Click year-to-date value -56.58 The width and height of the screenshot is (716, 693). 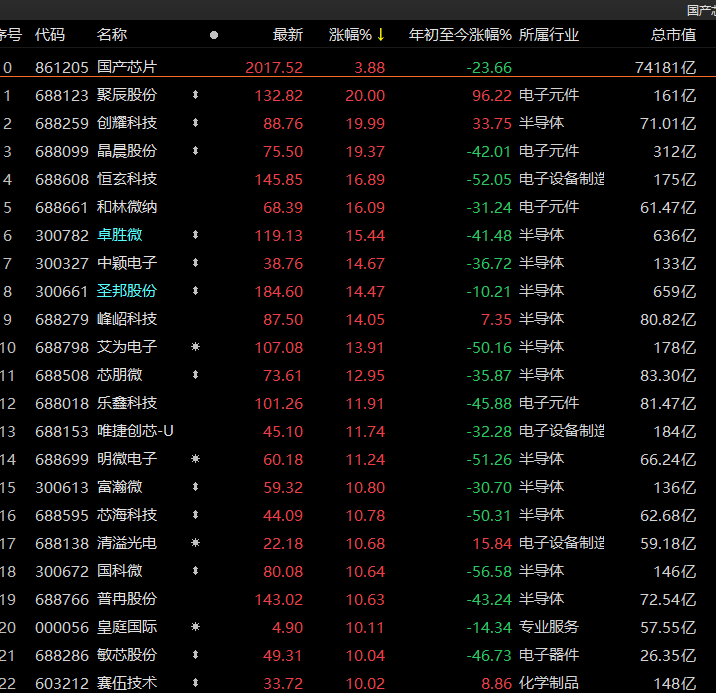click(x=489, y=571)
